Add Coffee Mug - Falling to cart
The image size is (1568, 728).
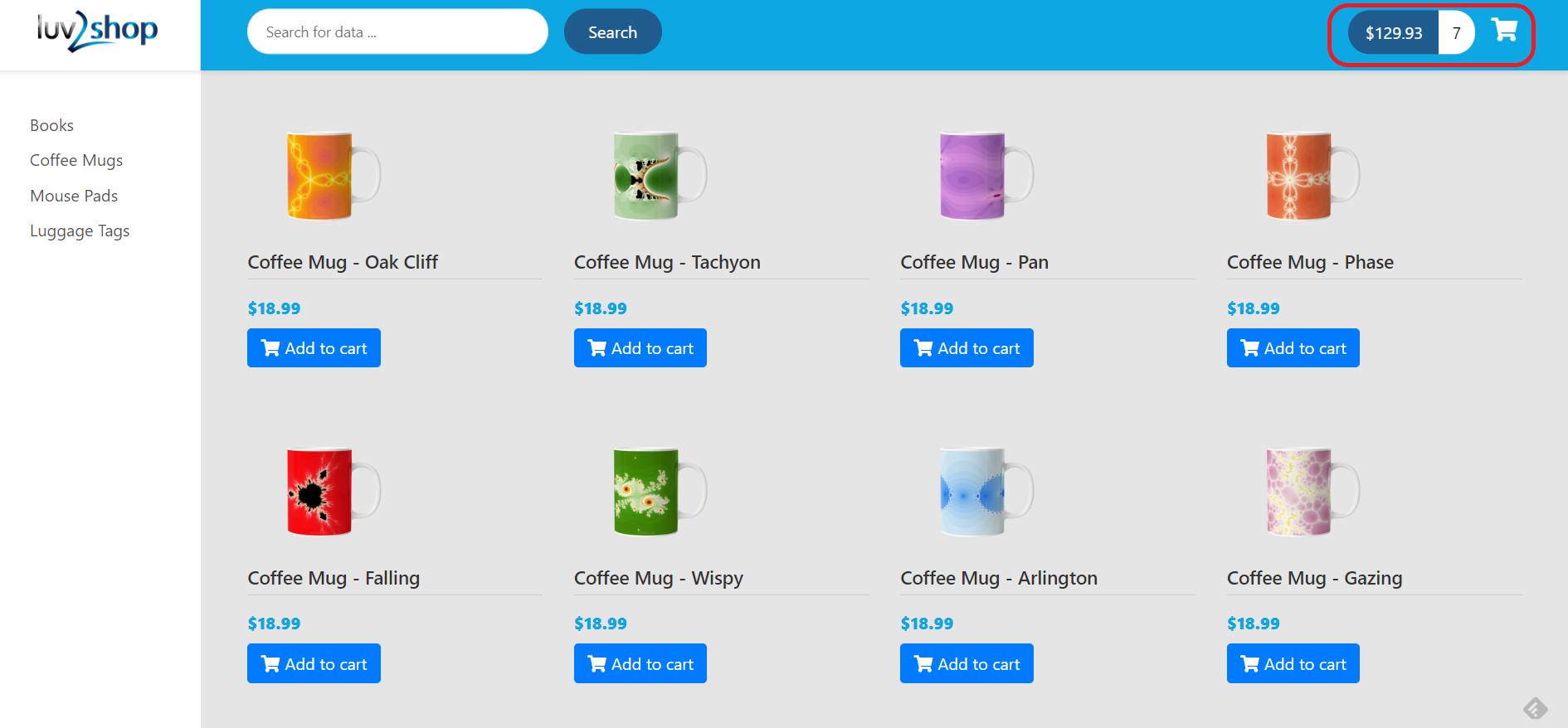(x=314, y=663)
